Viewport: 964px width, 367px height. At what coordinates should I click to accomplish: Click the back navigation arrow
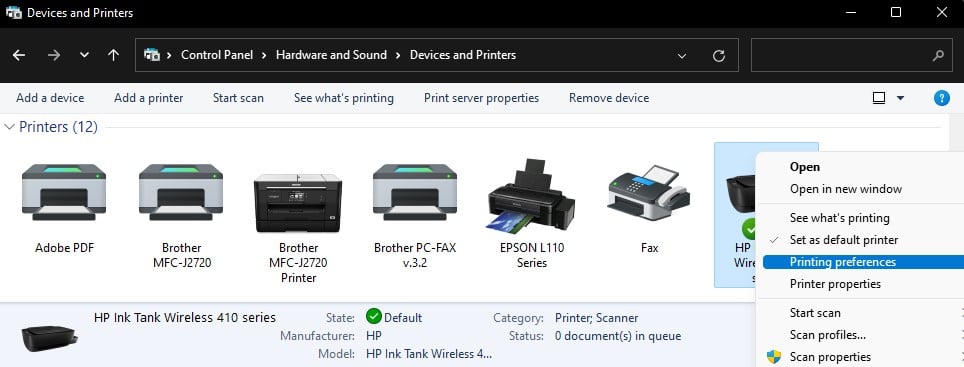pyautogui.click(x=19, y=55)
